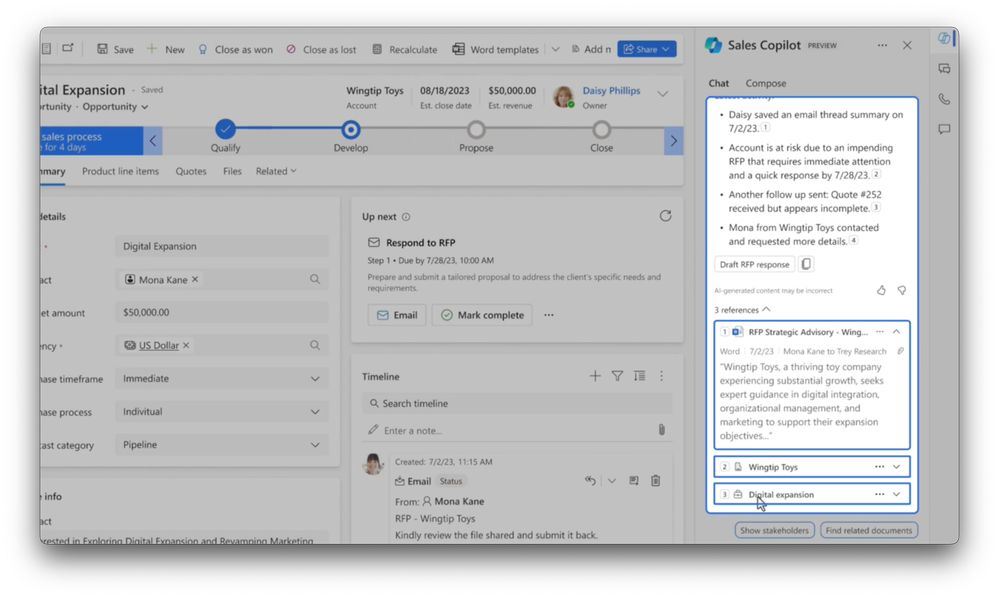The image size is (999, 597).
Task: Open the Share button menu
Action: pos(647,49)
